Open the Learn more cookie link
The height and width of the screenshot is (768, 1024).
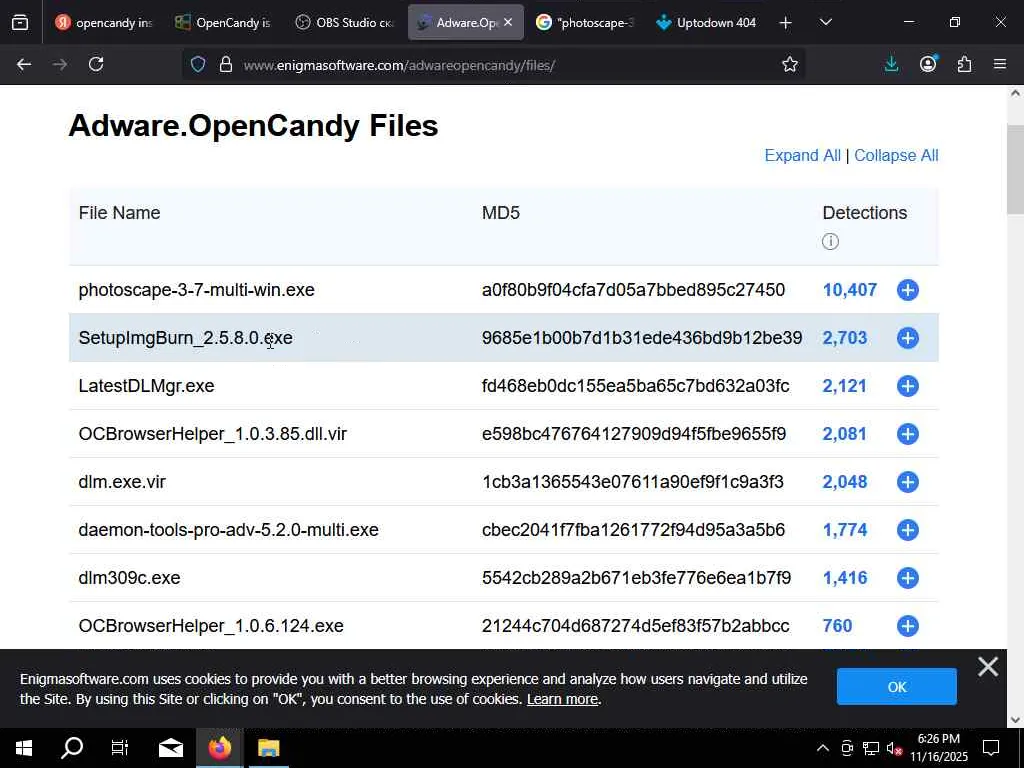(562, 699)
